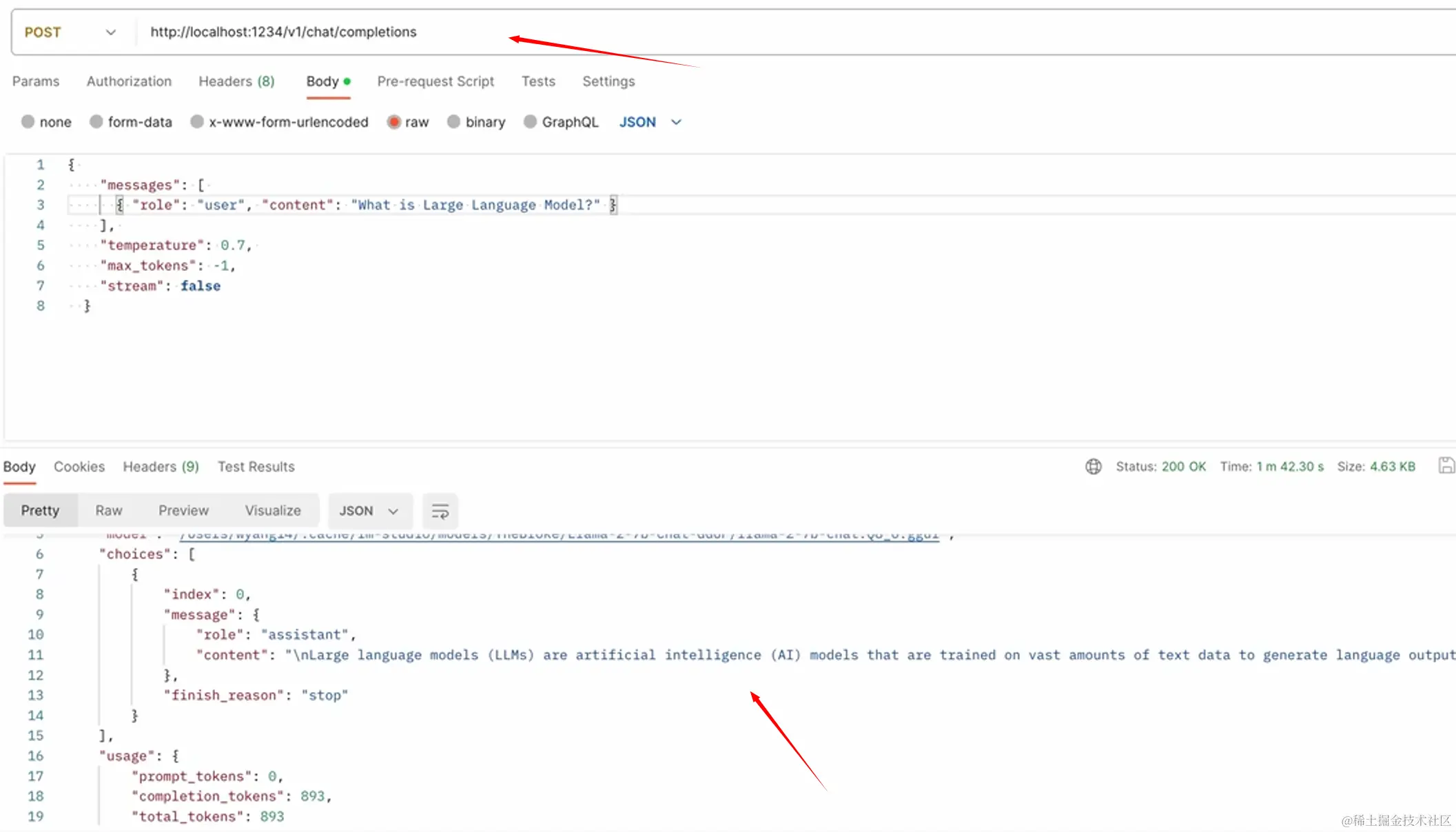1456x832 pixels.
Task: Switch to the Headers (8) request tab
Action: pyautogui.click(x=236, y=81)
